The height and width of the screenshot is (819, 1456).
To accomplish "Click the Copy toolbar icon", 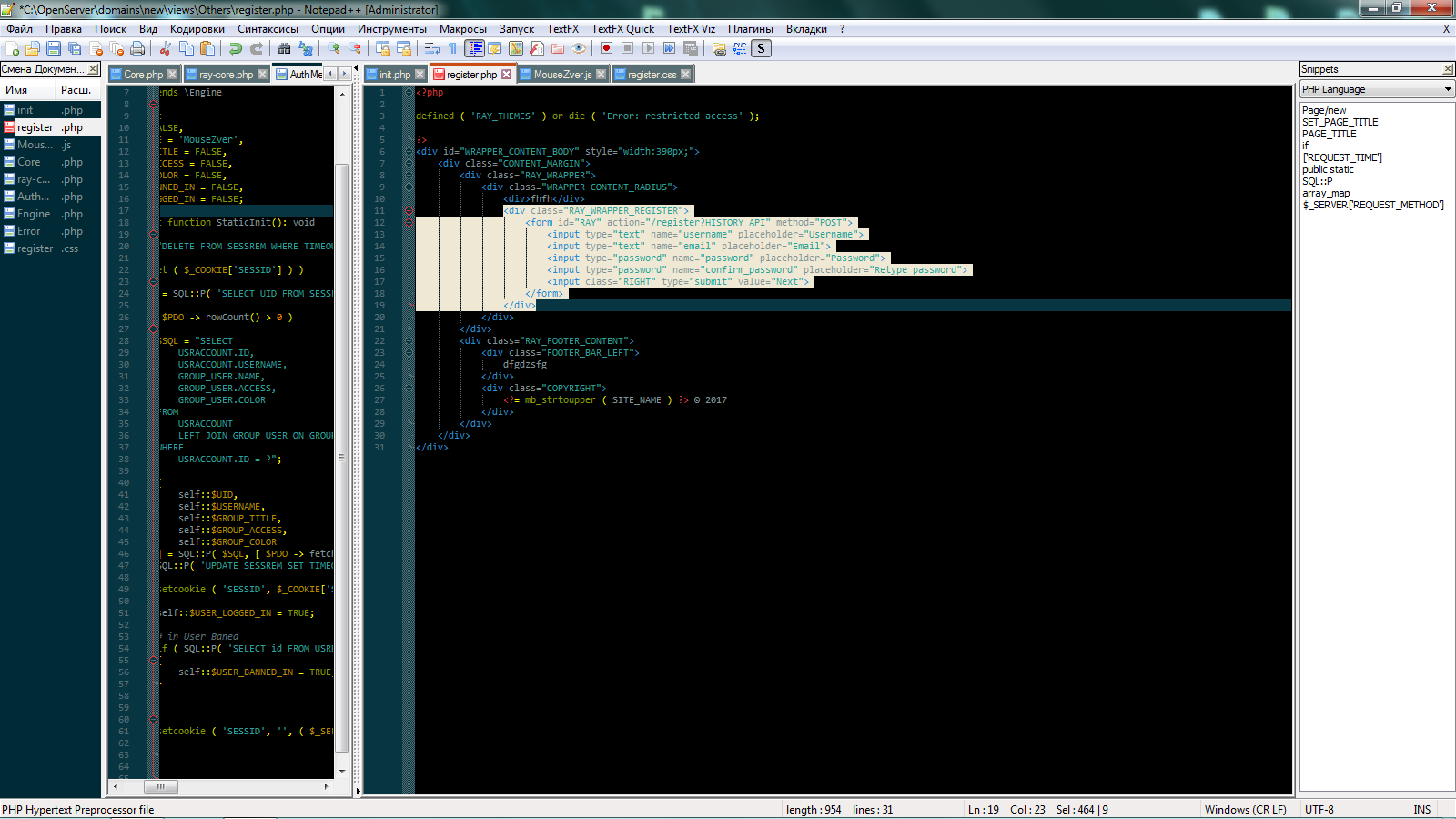I will tap(187, 48).
